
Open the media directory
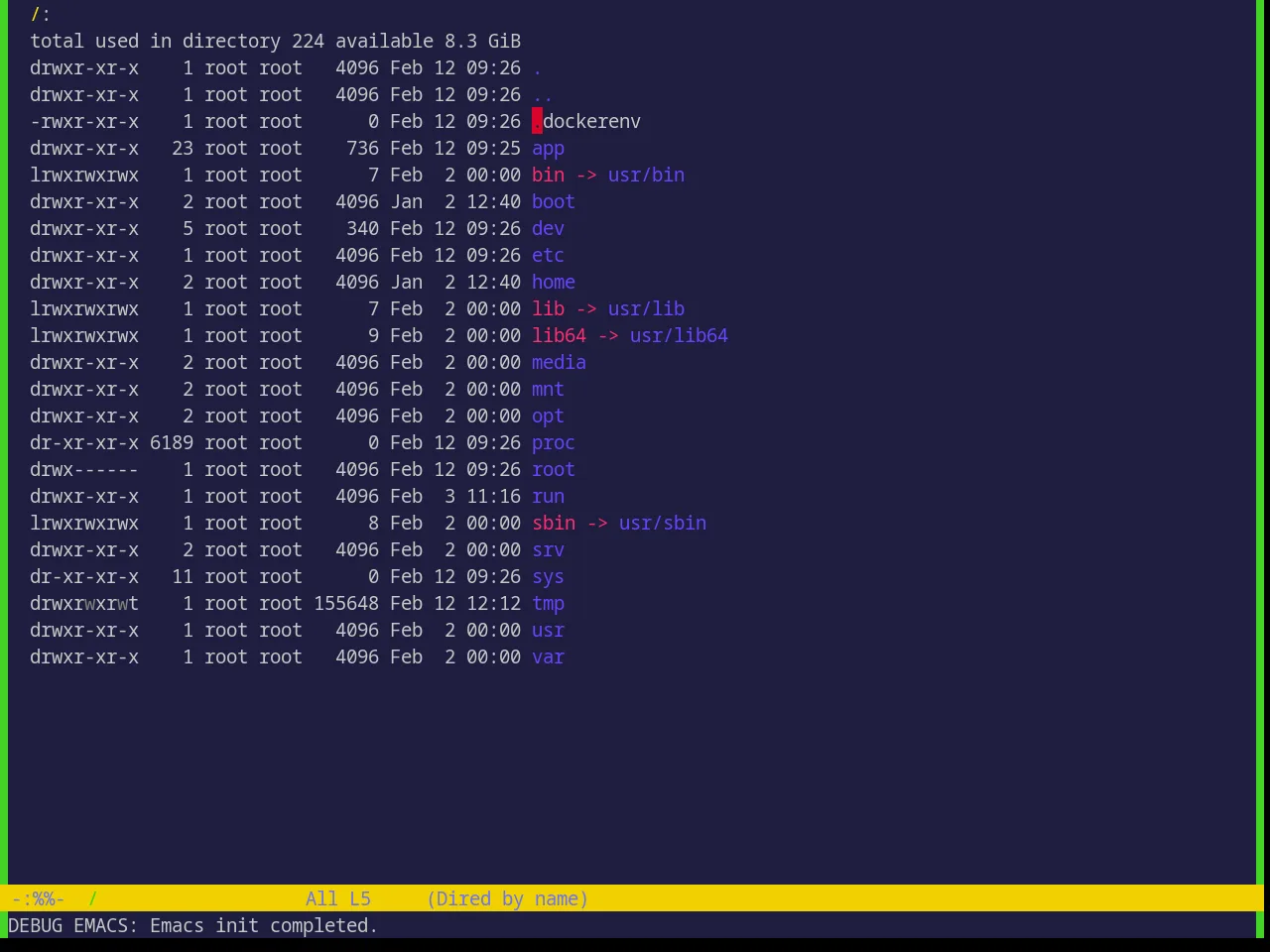559,363
